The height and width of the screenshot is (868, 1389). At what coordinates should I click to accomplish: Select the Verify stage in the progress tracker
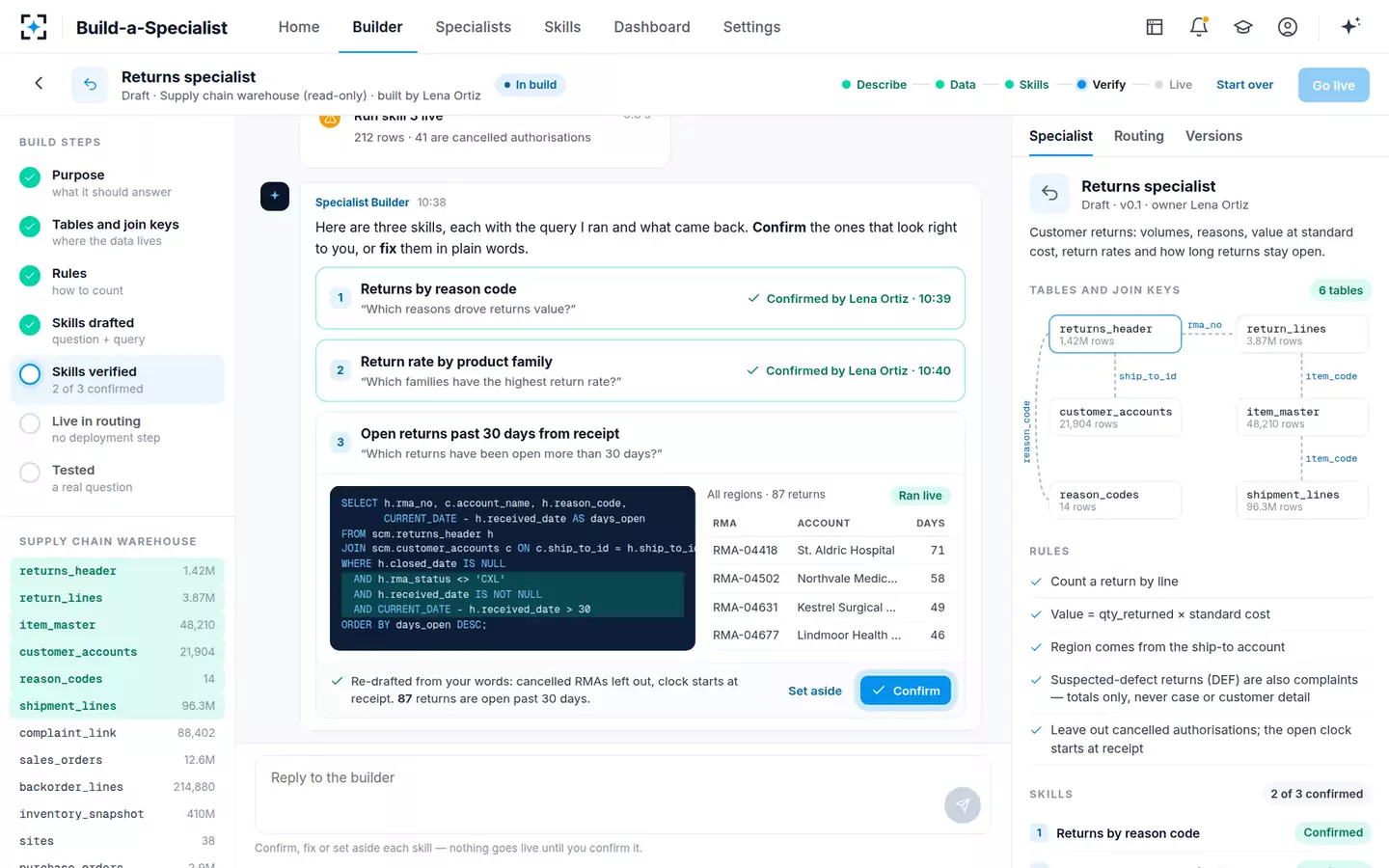click(1101, 85)
